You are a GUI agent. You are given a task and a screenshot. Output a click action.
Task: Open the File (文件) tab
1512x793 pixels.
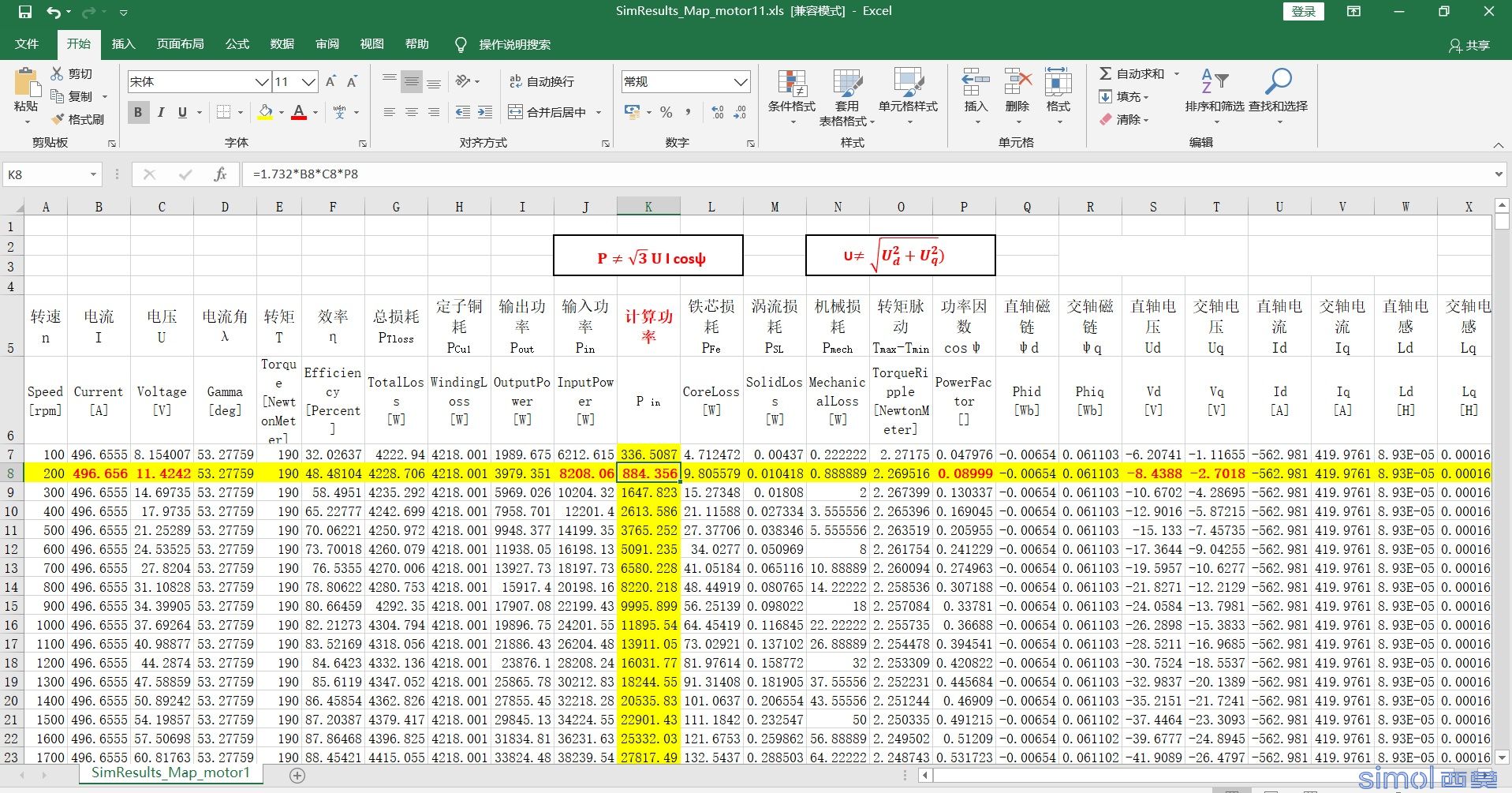(27, 44)
